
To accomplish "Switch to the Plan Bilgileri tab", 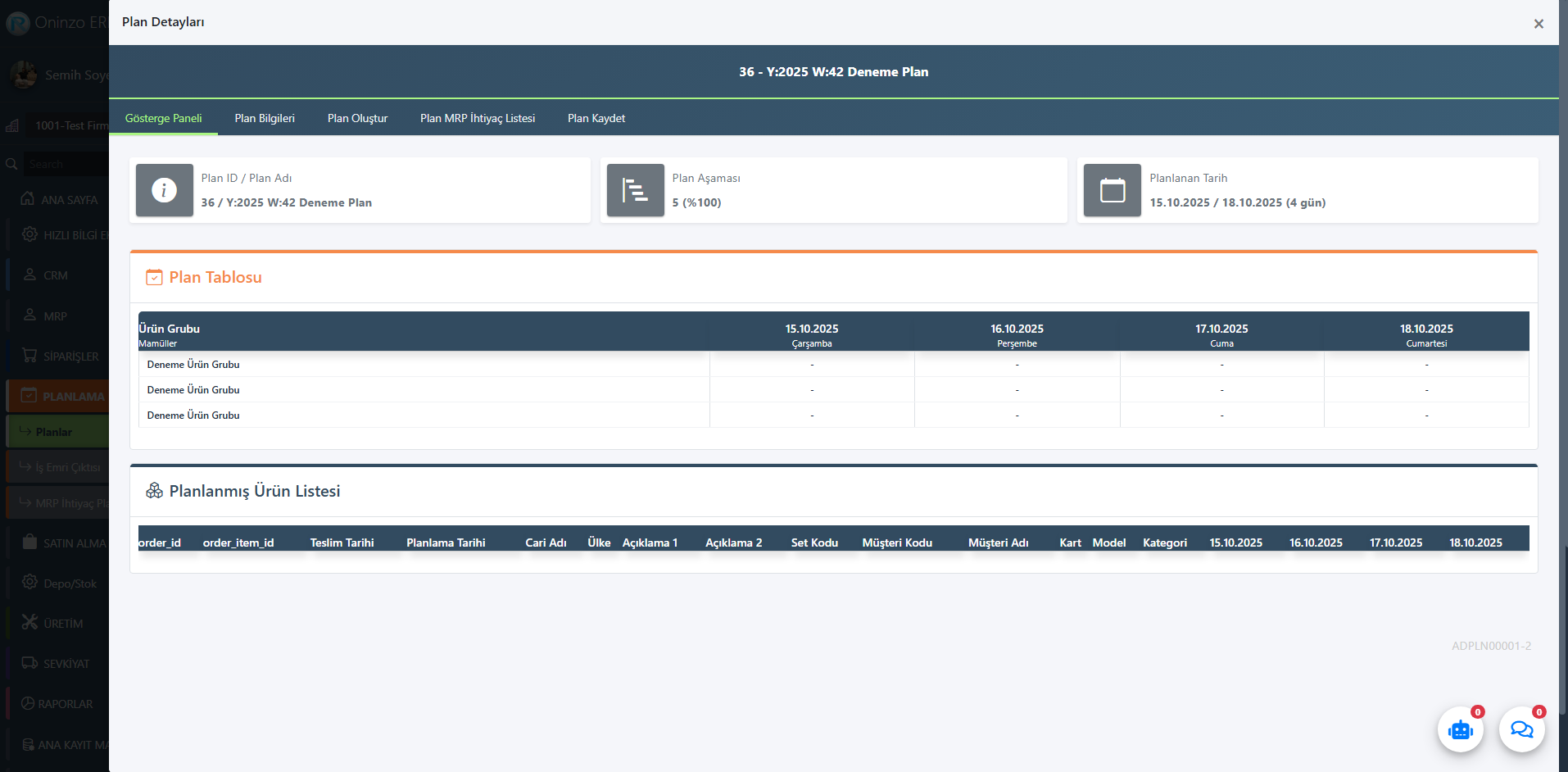I will coord(265,118).
